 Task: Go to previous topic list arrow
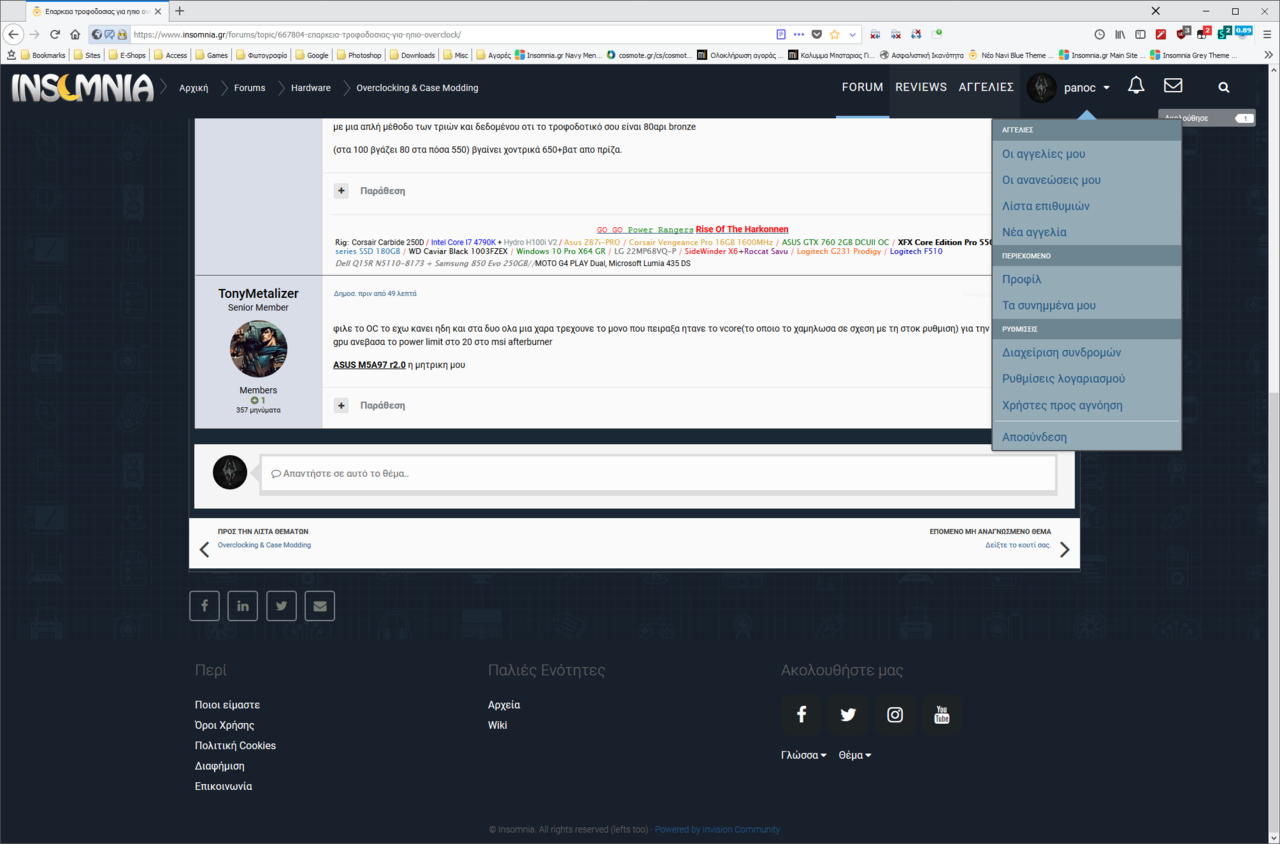pos(204,549)
